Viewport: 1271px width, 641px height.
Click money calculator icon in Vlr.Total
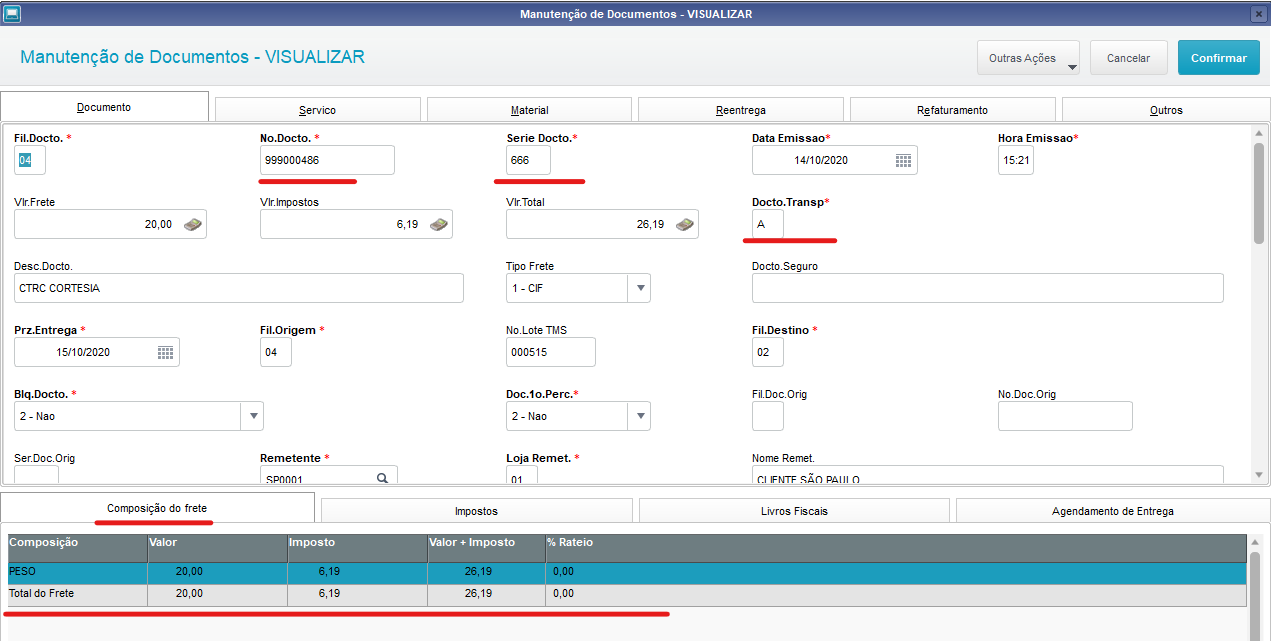coord(685,225)
